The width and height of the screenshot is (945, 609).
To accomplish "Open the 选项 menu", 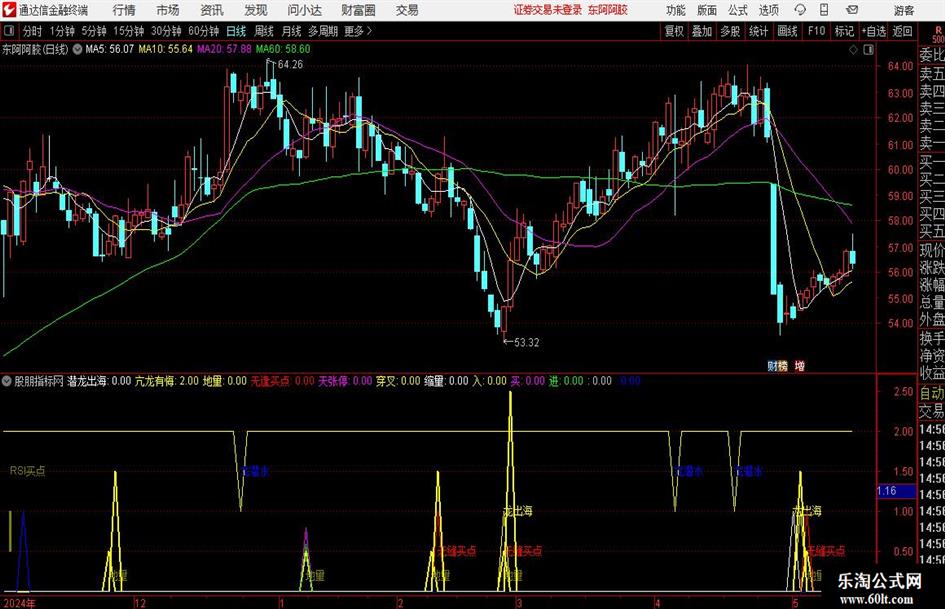I will point(769,10).
